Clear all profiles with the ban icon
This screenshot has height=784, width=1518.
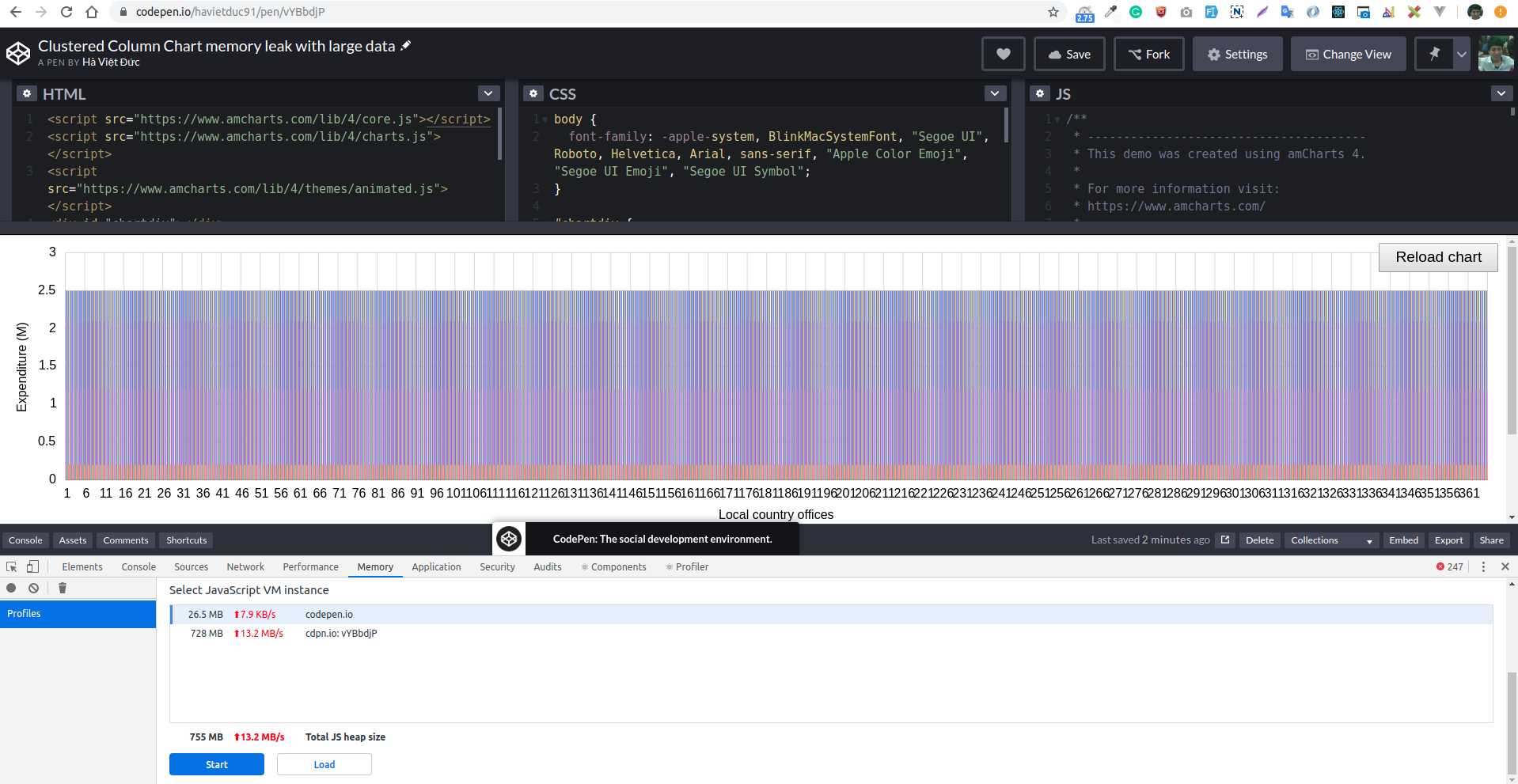click(33, 588)
